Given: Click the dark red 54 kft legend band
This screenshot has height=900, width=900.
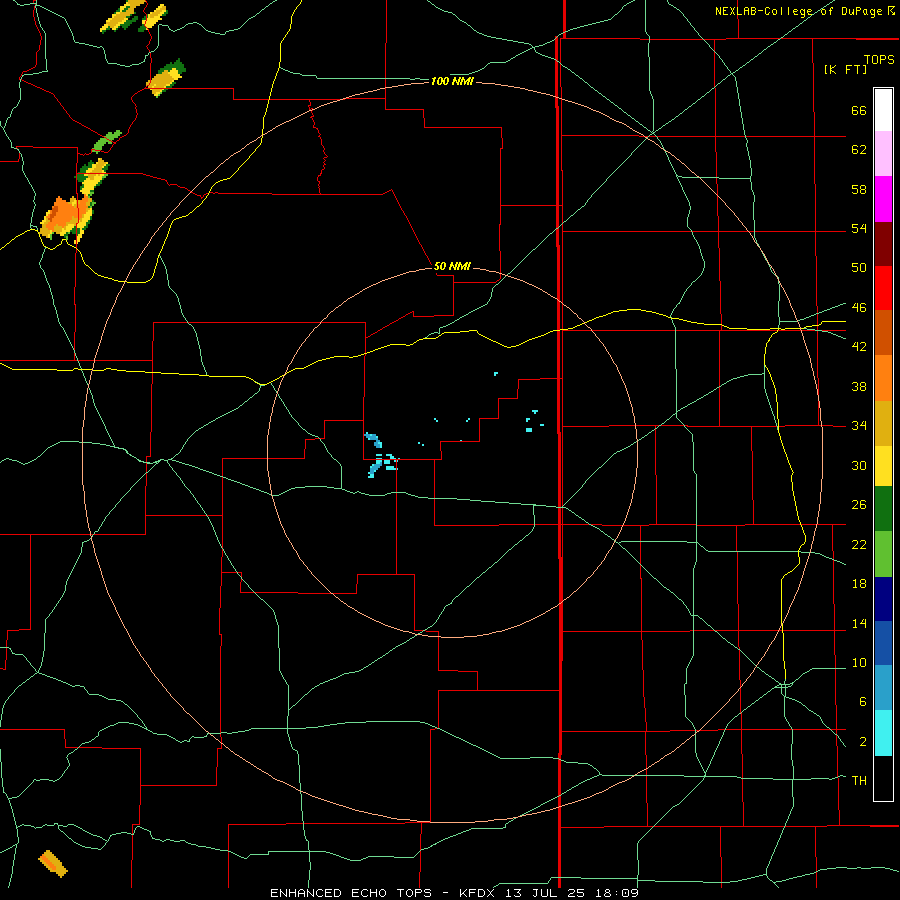Looking at the screenshot, I should 883,244.
